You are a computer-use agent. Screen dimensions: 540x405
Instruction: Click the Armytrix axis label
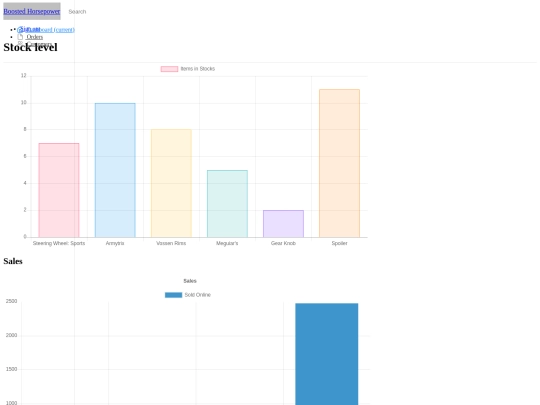[x=115, y=243]
